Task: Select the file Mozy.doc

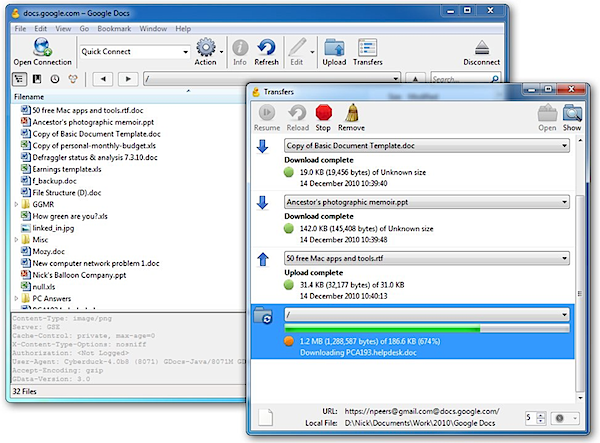Action: pyautogui.click(x=49, y=251)
